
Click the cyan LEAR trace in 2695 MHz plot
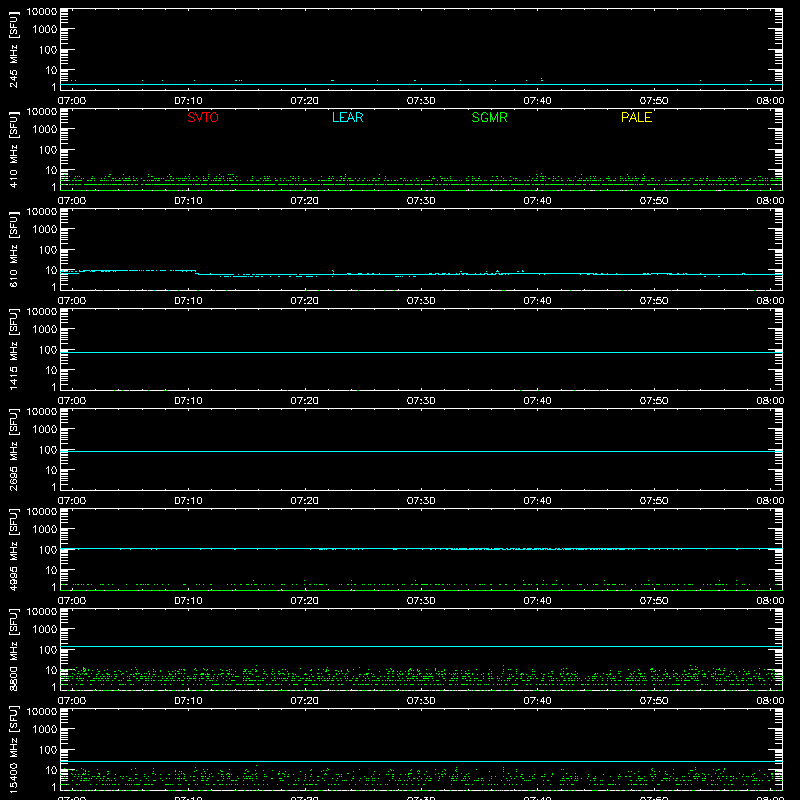(x=421, y=452)
